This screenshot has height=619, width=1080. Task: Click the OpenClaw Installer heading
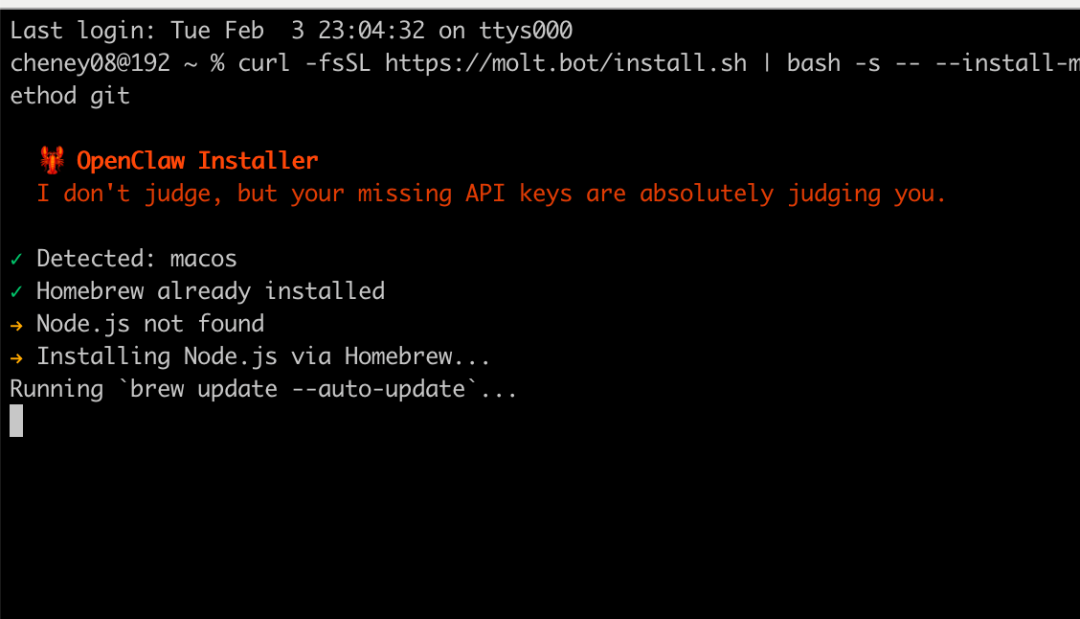197,160
